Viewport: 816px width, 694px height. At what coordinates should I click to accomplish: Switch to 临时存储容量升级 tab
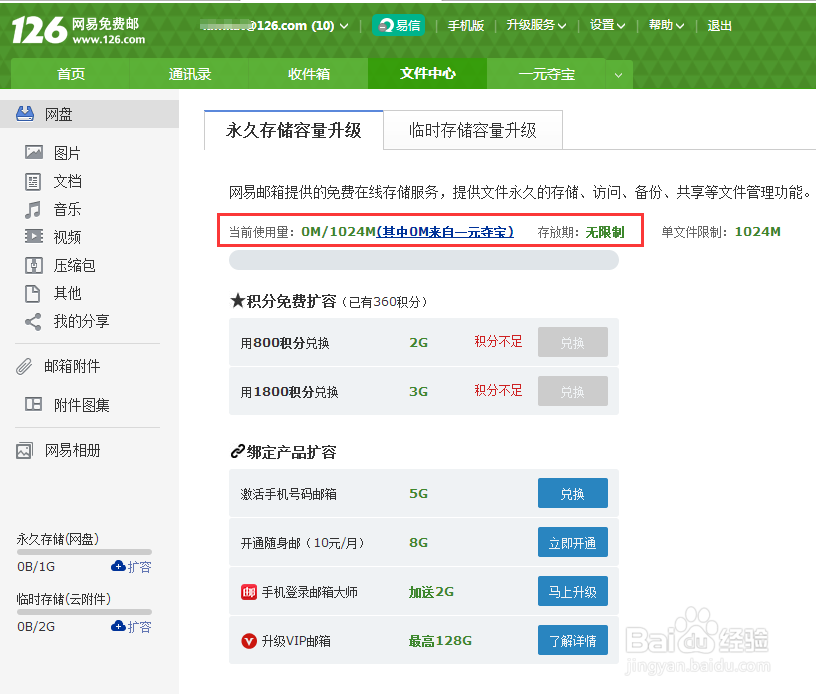tap(473, 130)
